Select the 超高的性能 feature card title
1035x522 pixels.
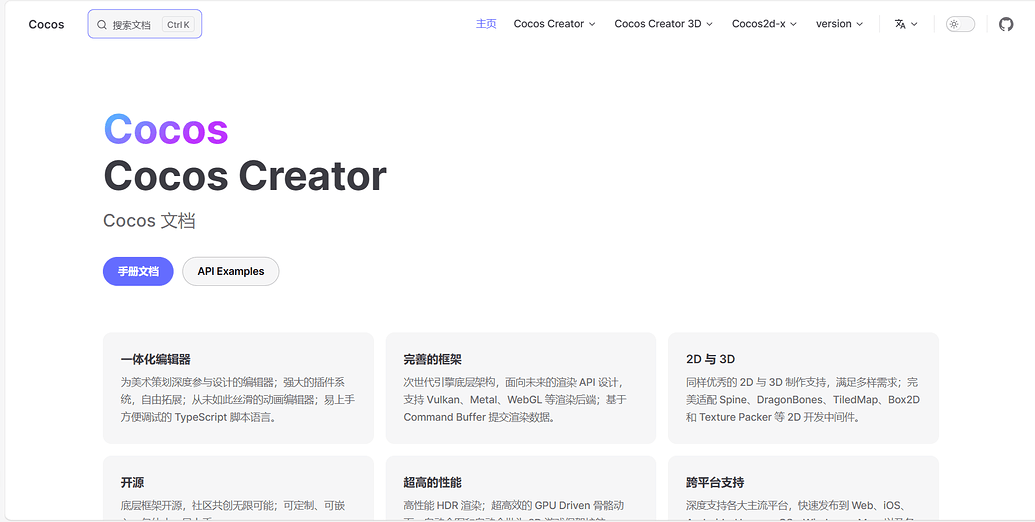click(432, 482)
